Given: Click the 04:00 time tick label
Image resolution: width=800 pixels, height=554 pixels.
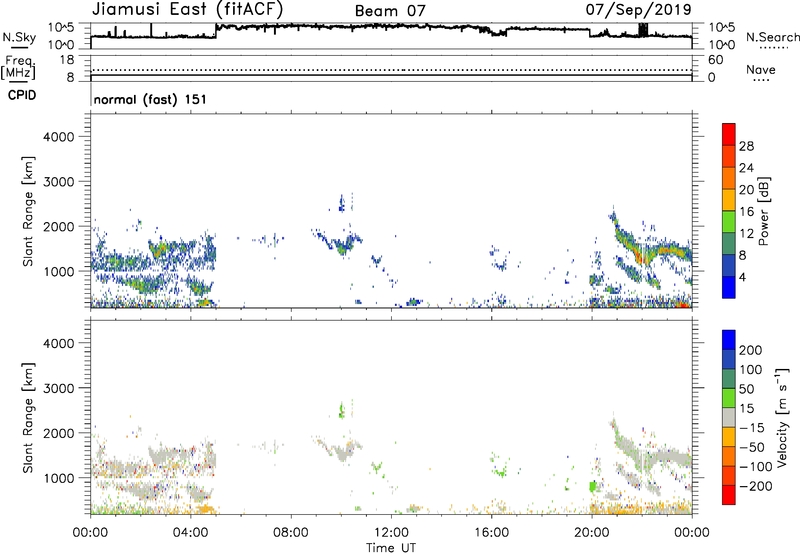Looking at the screenshot, I should coord(191,533).
